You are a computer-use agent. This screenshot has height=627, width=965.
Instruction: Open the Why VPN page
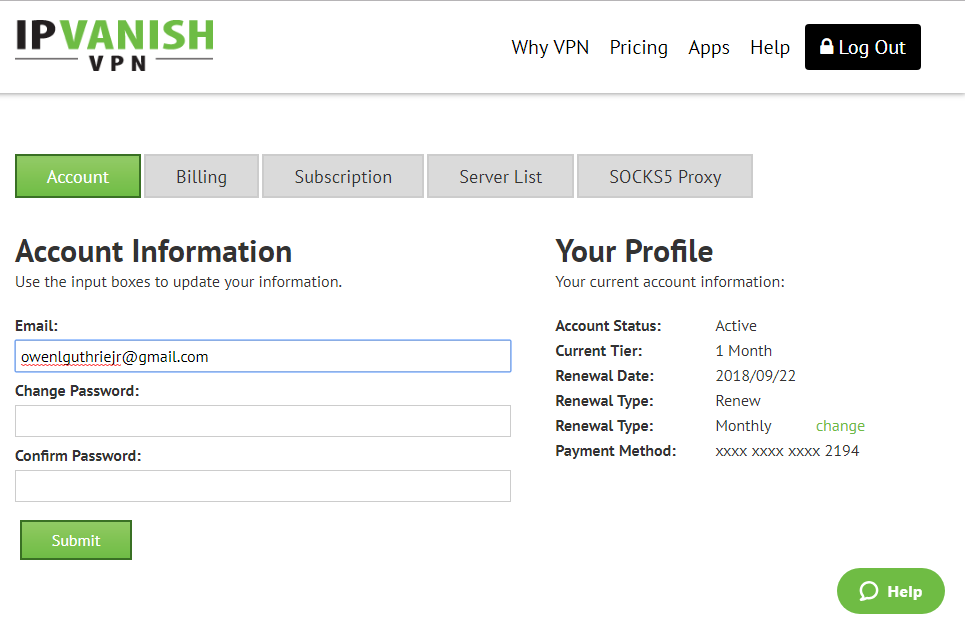point(550,47)
